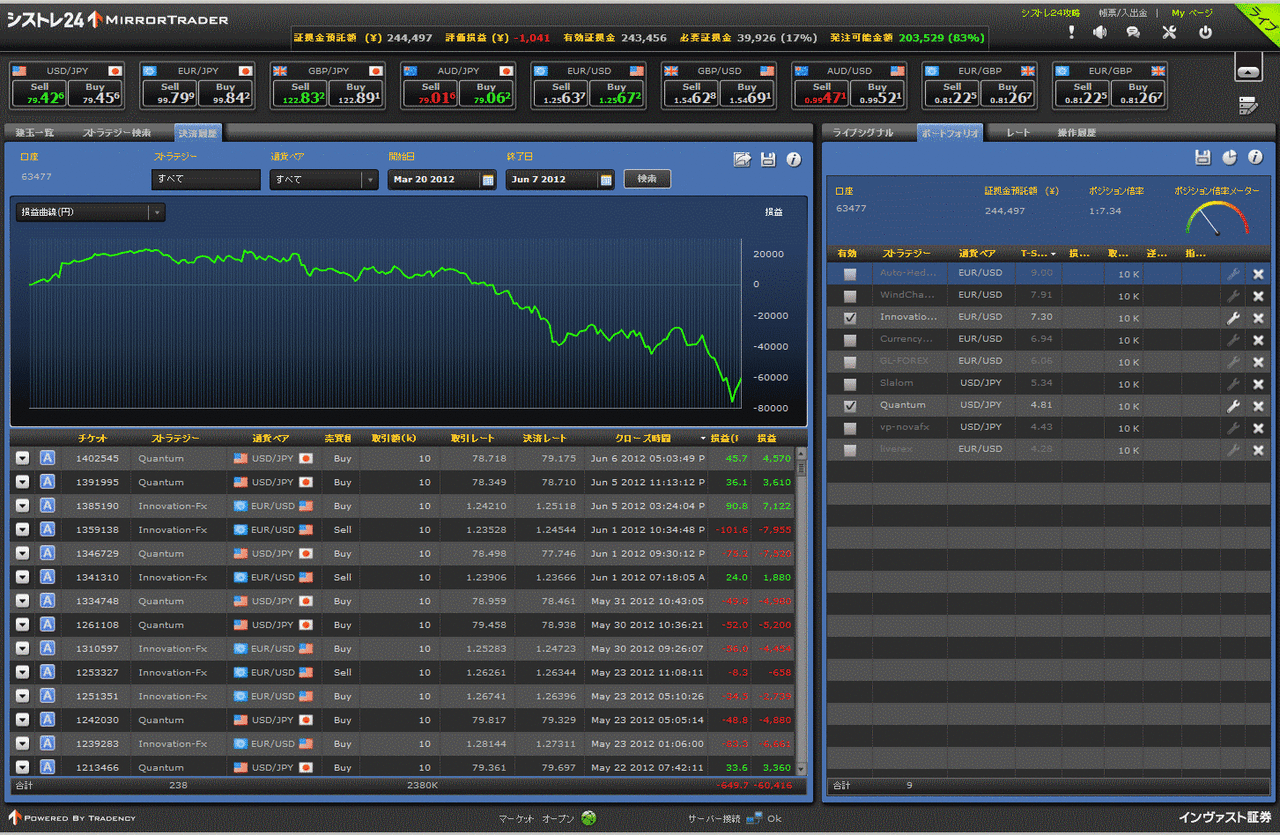Image resolution: width=1280 pixels, height=835 pixels.
Task: Switch to the レート tab
Action: pos(1018,133)
